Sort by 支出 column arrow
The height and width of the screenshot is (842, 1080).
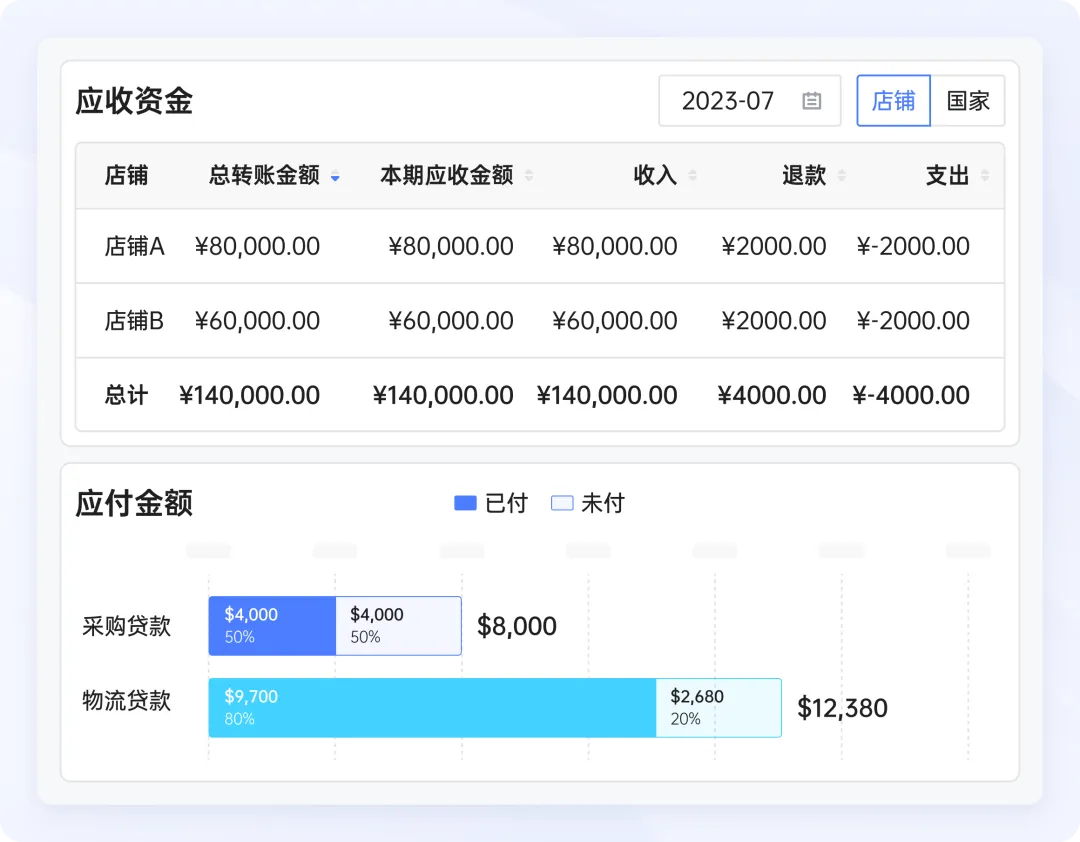tap(985, 176)
